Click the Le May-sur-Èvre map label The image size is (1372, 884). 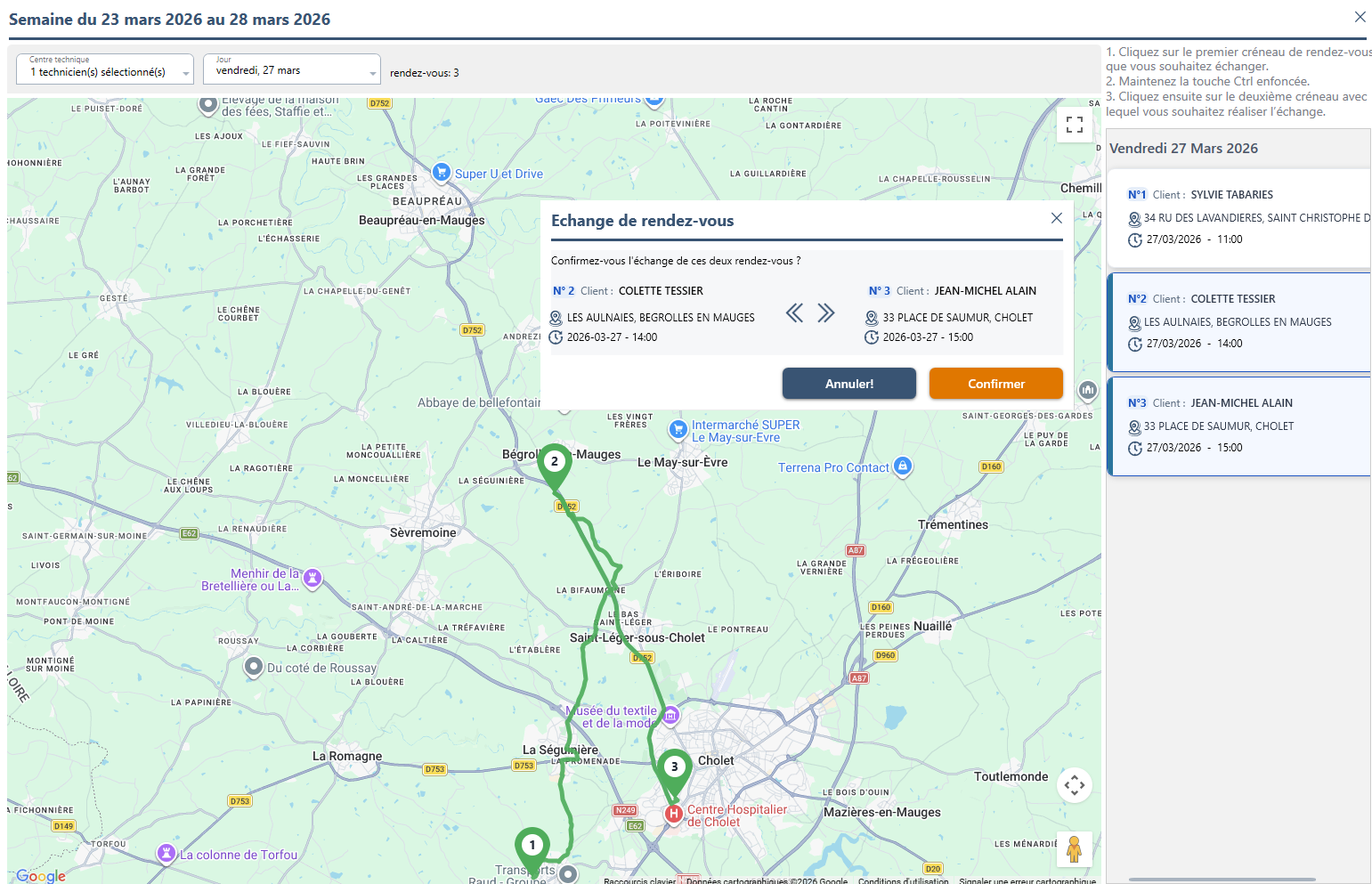point(683,462)
